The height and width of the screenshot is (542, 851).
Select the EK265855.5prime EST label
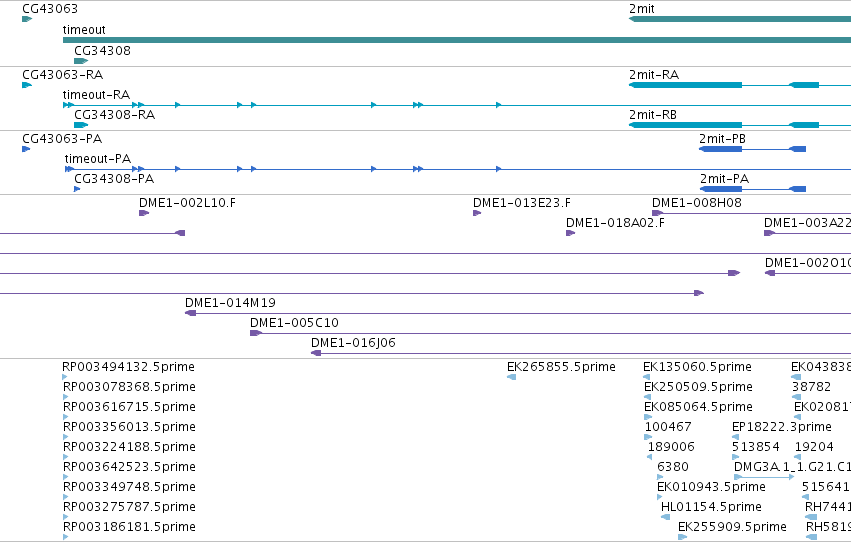tap(561, 367)
